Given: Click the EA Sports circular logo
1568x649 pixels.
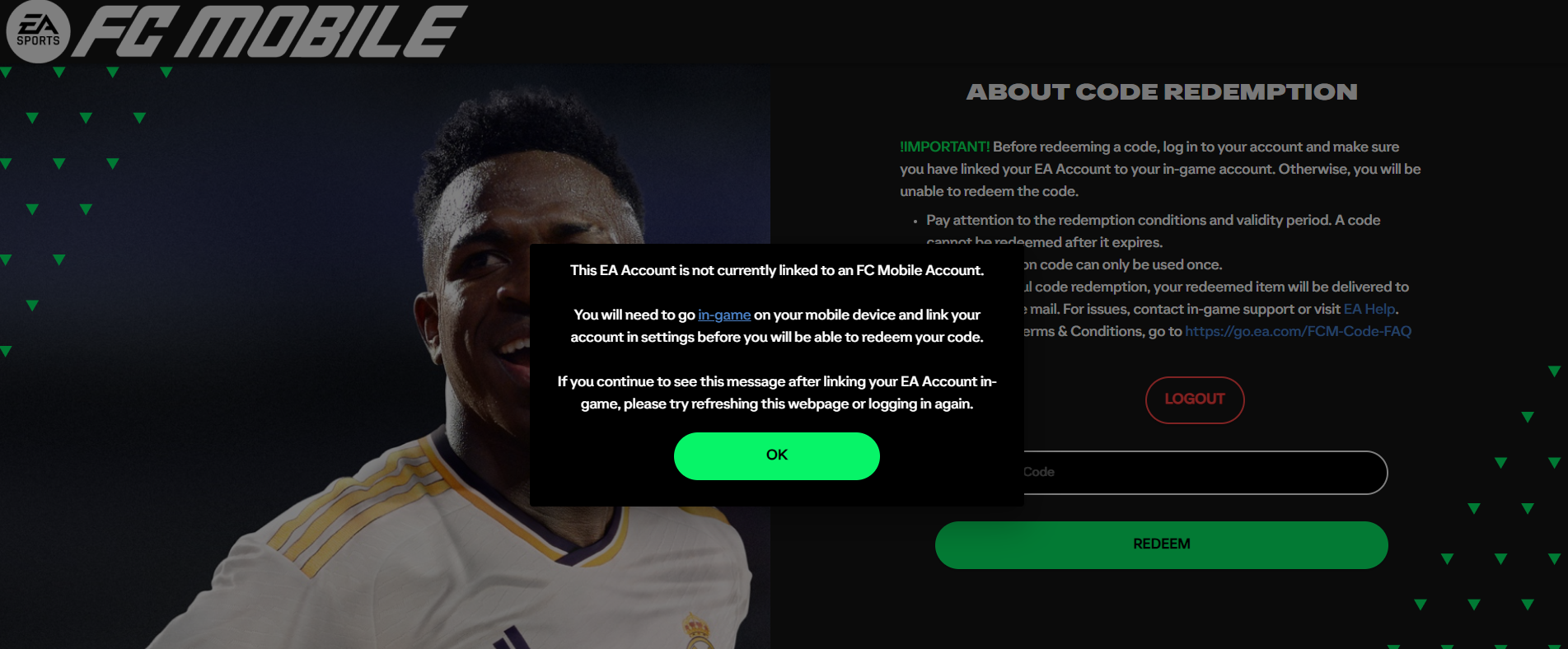Looking at the screenshot, I should [38, 32].
